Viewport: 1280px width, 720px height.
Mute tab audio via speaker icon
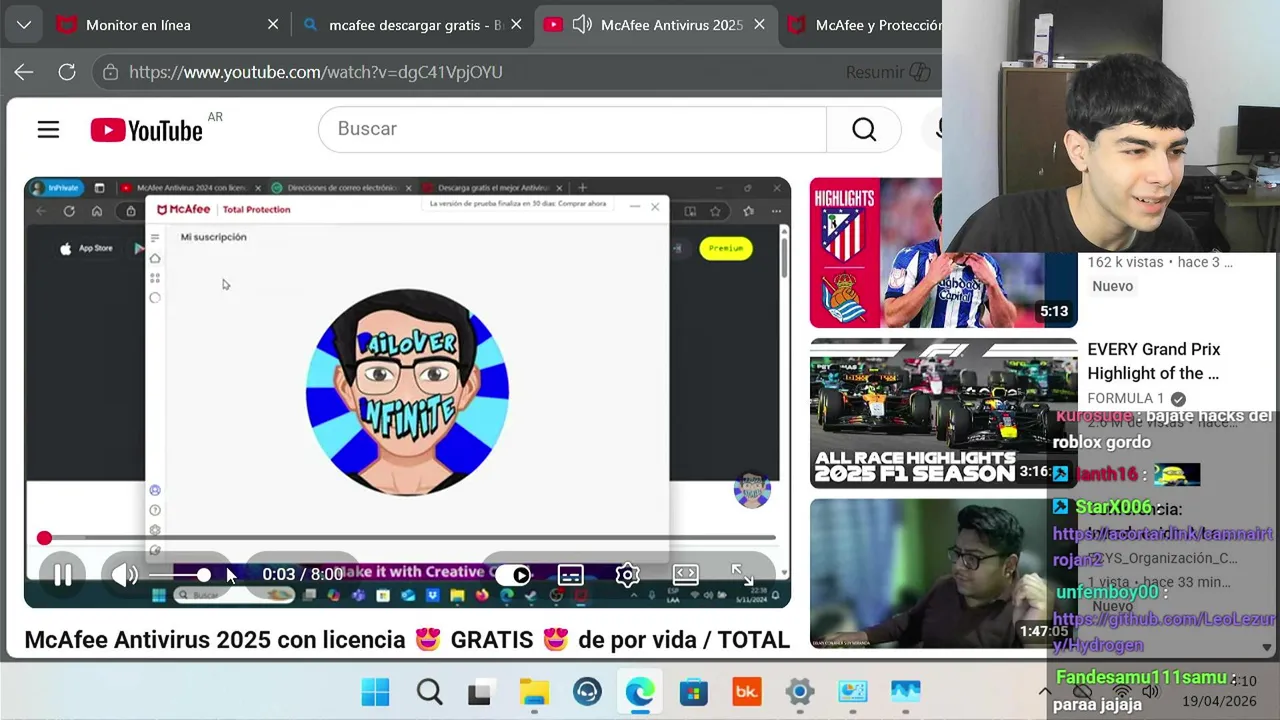(x=582, y=25)
